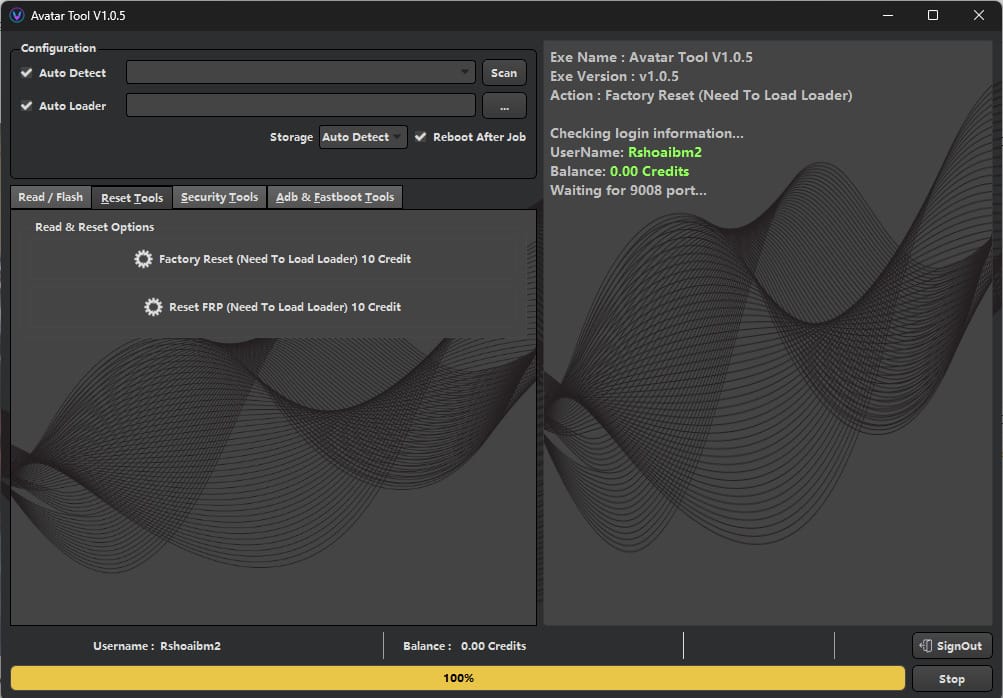Toggle the Reboot After Job checkbox
The height and width of the screenshot is (698, 1003).
421,137
